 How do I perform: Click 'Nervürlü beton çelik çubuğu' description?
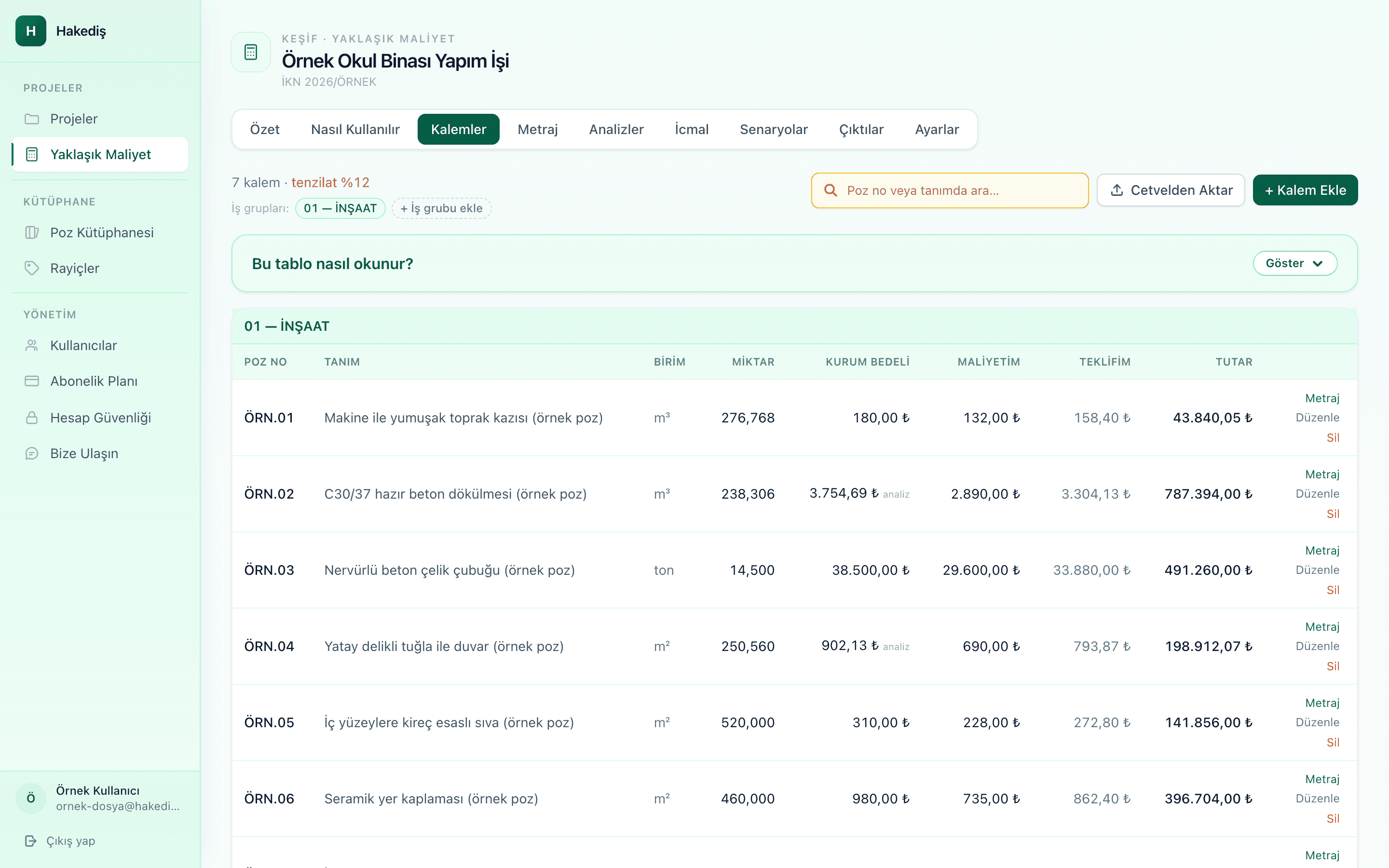(449, 570)
